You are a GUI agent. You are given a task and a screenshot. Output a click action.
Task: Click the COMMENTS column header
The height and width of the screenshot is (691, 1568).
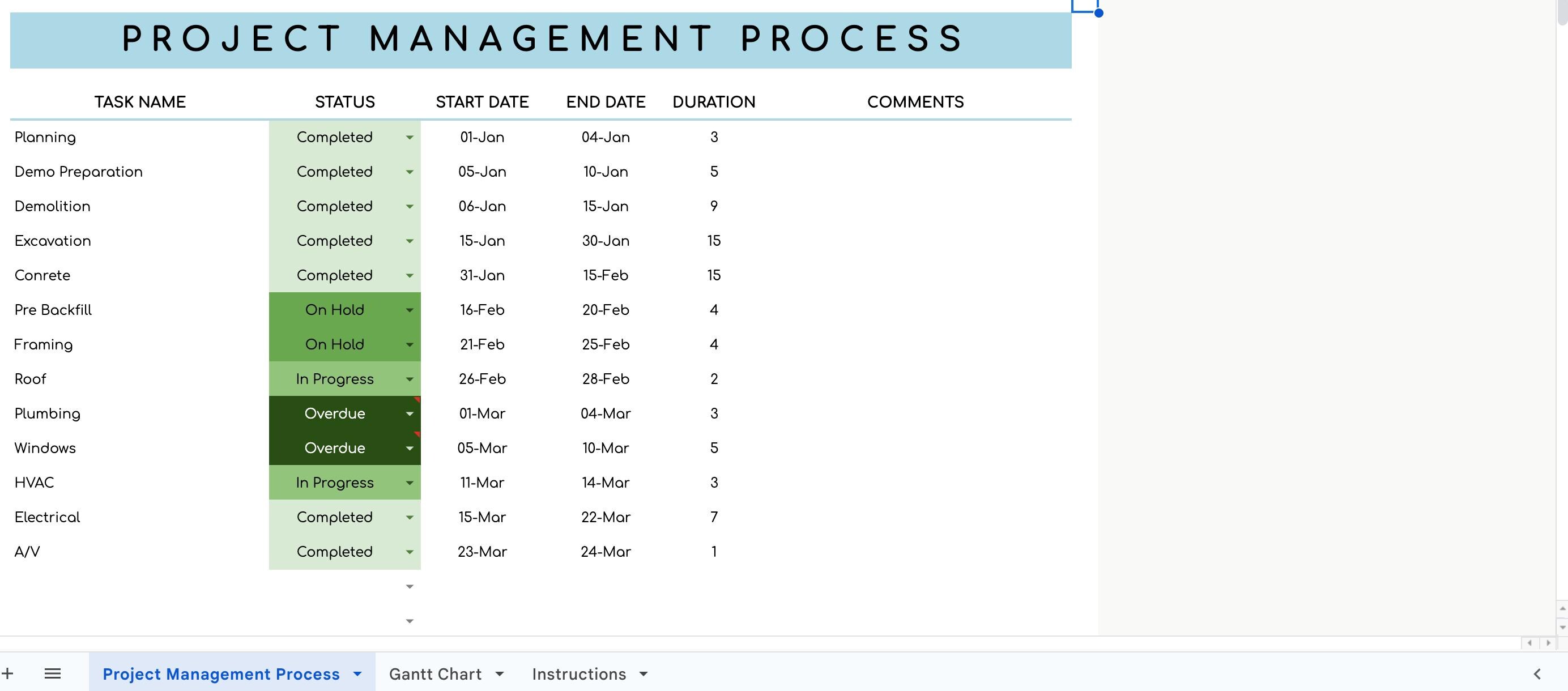(915, 102)
